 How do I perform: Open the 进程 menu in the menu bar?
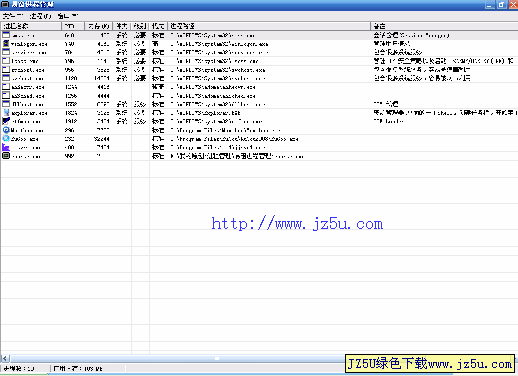point(40,16)
